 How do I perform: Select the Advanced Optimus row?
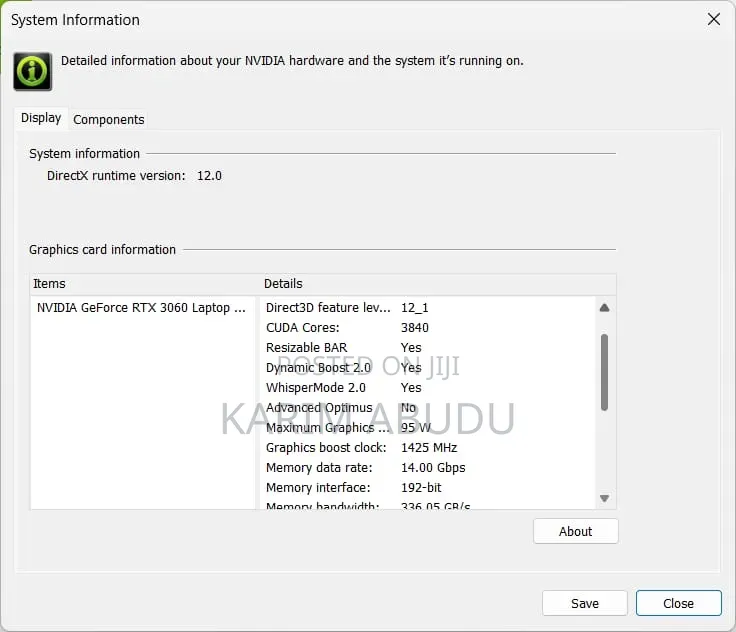[428, 408]
